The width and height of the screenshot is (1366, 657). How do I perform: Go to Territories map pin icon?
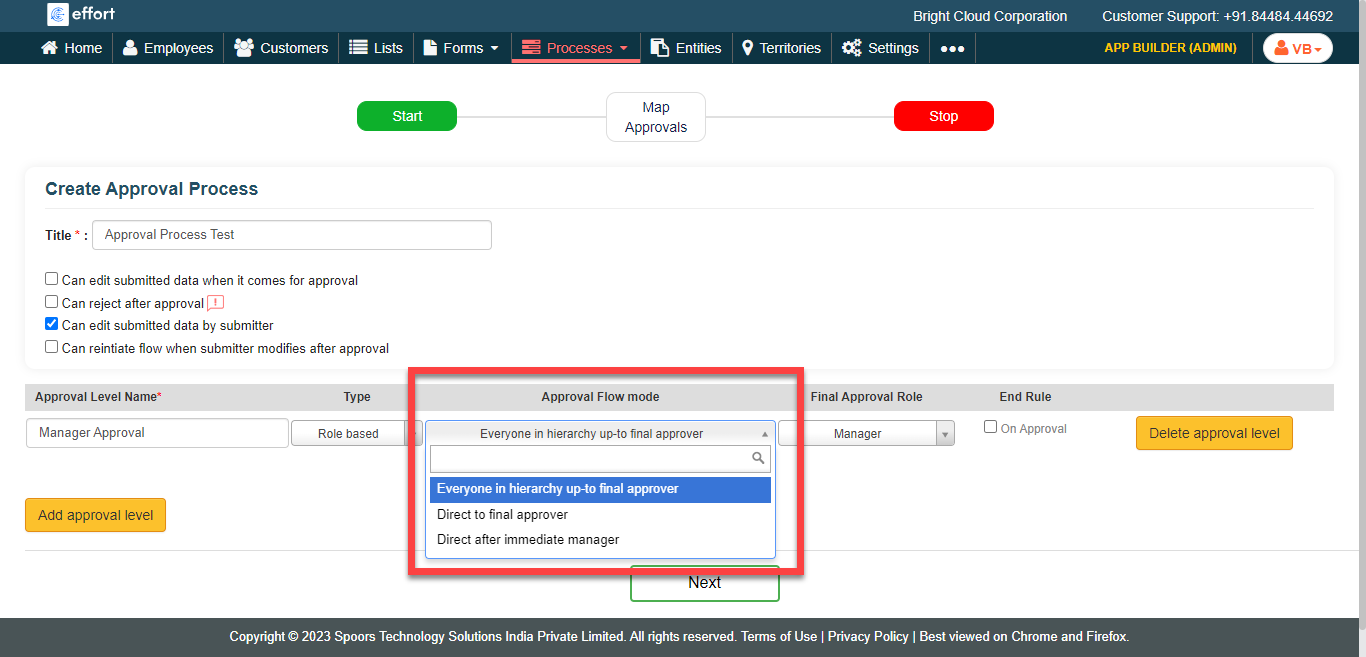coord(747,48)
